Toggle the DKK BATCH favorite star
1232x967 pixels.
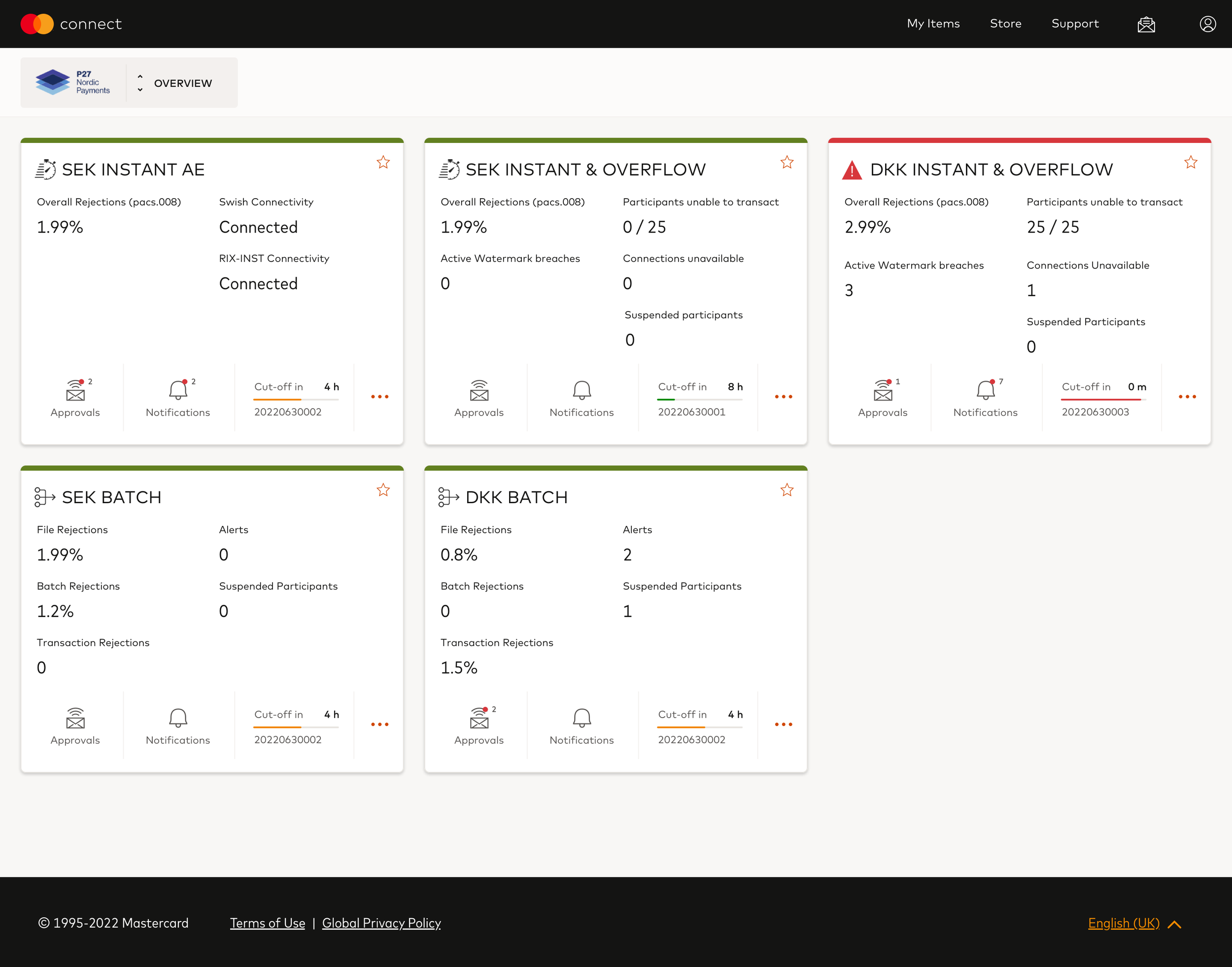point(787,490)
